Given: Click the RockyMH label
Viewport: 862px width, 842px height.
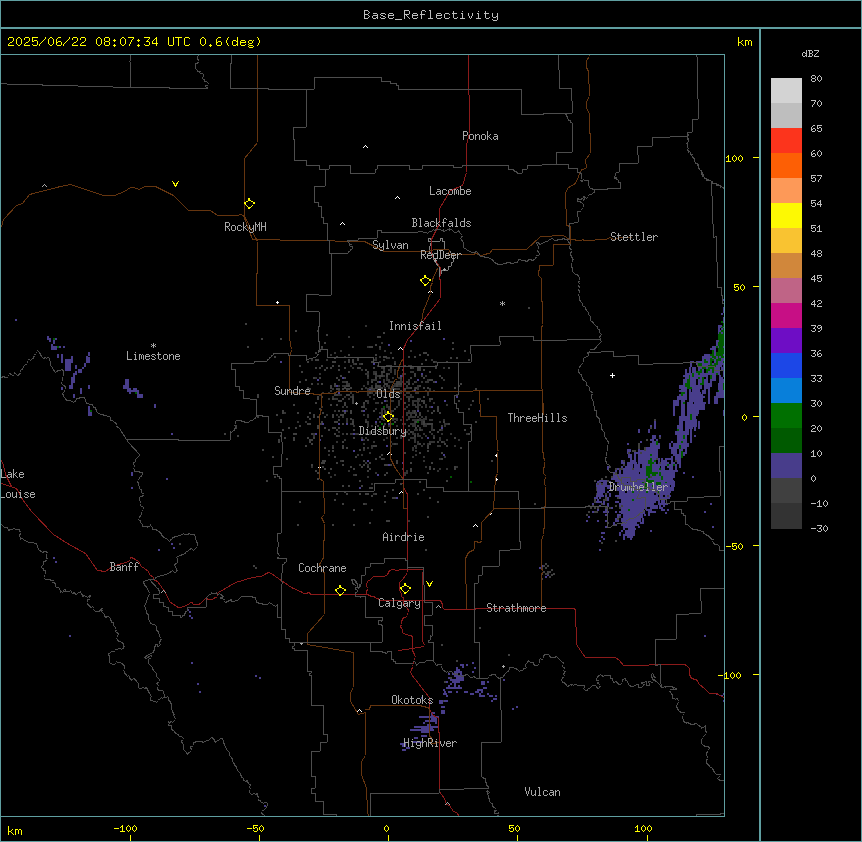Looking at the screenshot, I should click(245, 227).
